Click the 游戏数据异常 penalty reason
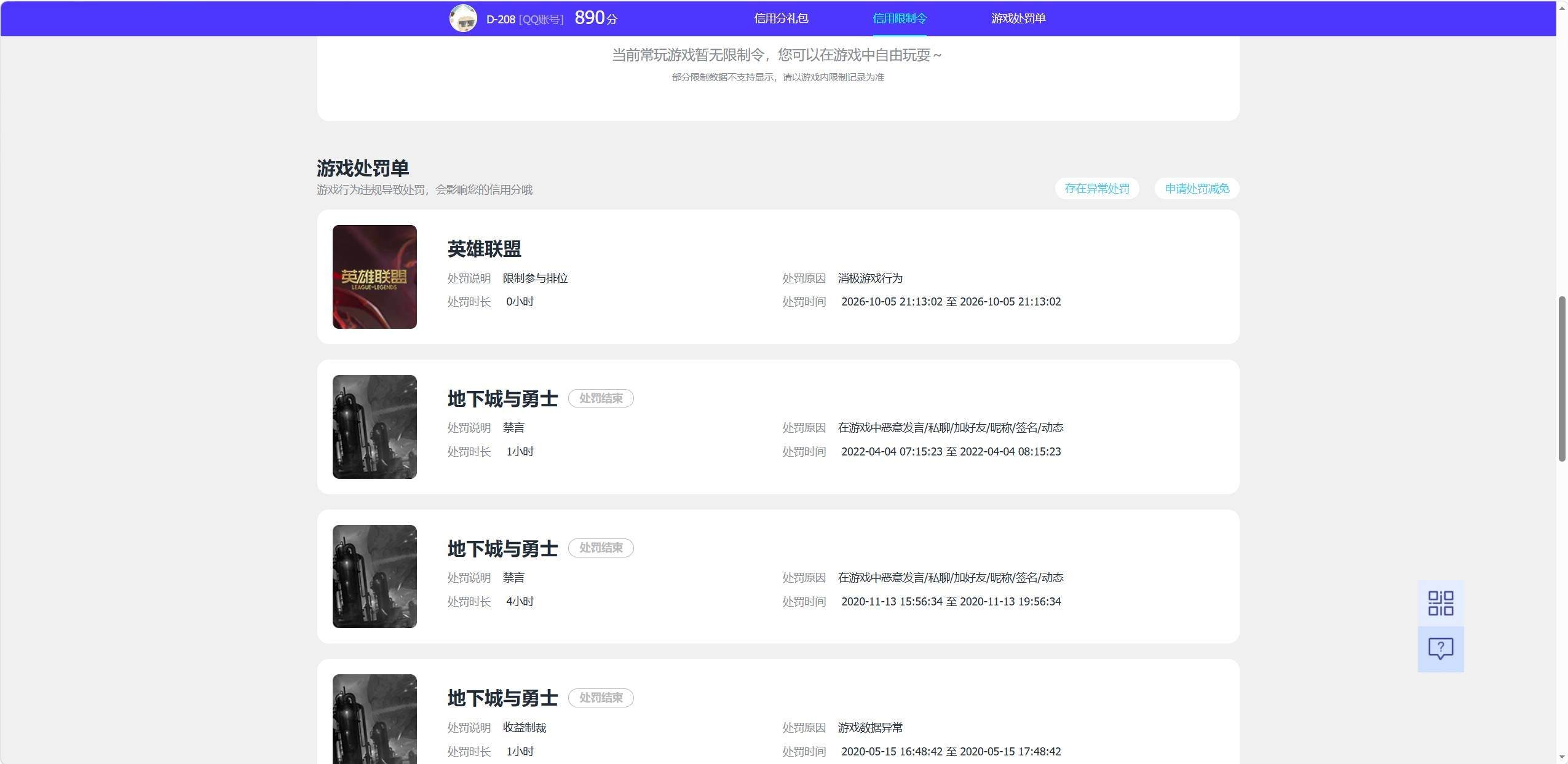The height and width of the screenshot is (764, 1568). pos(870,728)
